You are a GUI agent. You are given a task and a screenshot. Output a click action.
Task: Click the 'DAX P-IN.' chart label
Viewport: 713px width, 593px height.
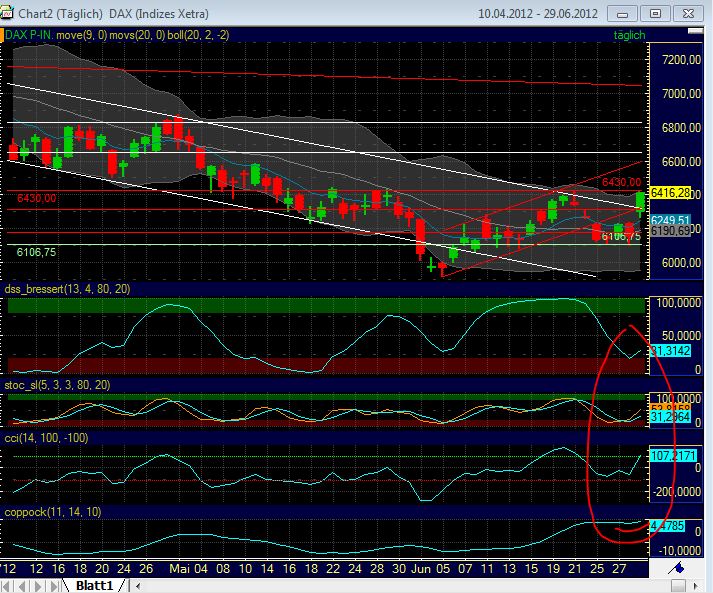point(29,35)
